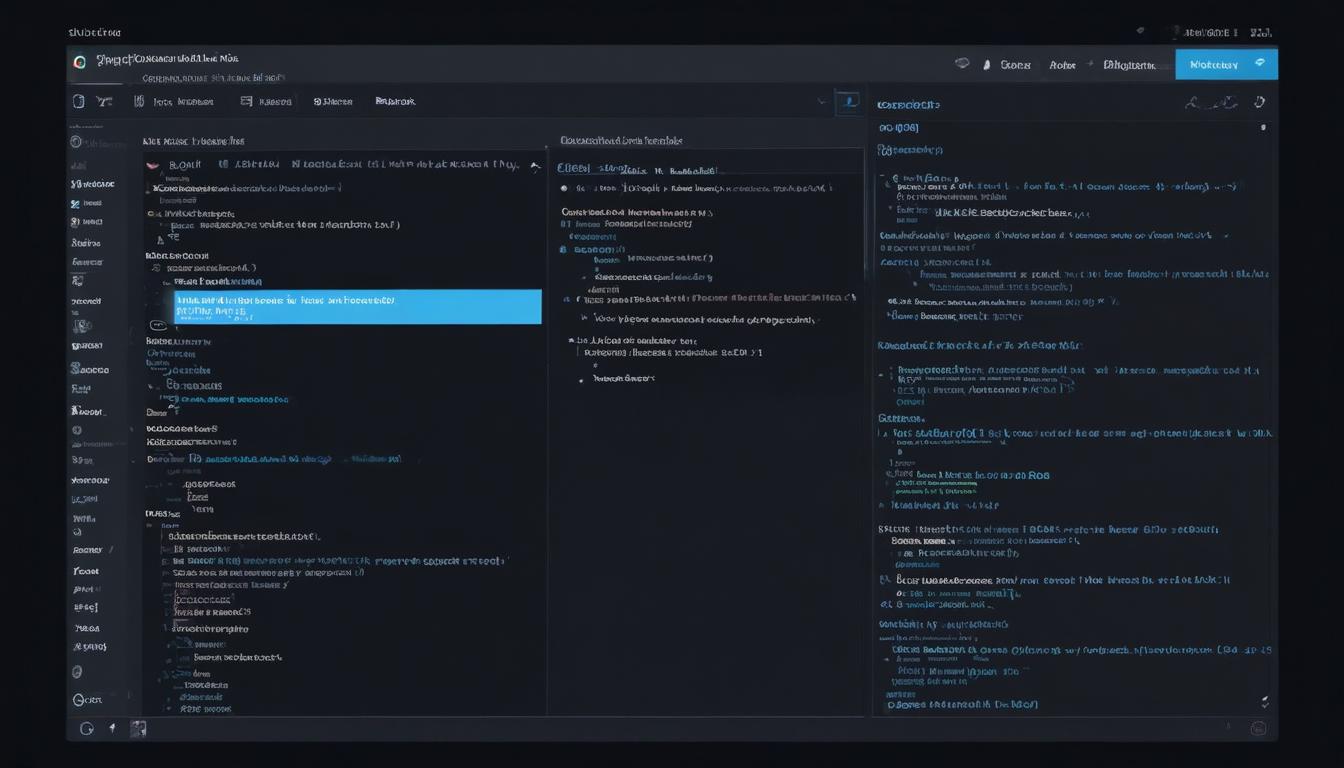Click the history icon above the right panel
Screen dimensions: 1344x768
[1259, 101]
